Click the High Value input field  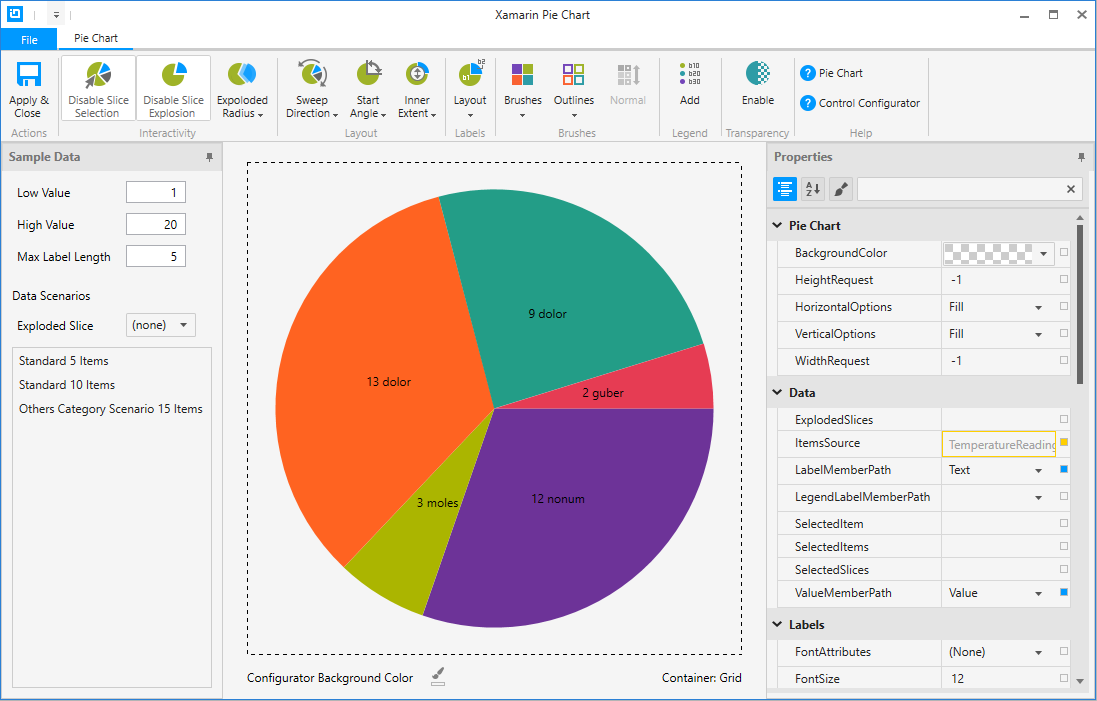coord(155,225)
